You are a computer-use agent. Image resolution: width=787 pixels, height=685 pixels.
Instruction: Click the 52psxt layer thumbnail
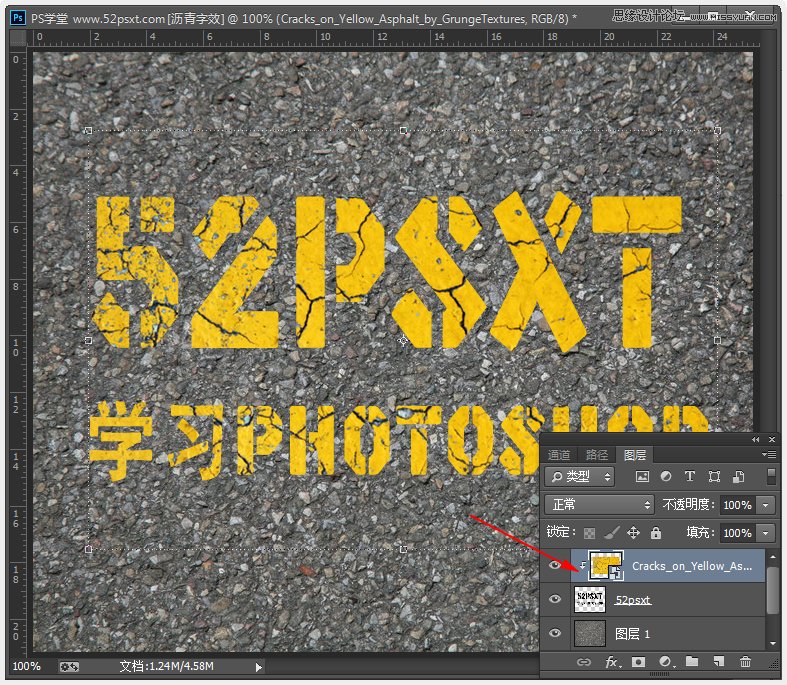point(590,599)
